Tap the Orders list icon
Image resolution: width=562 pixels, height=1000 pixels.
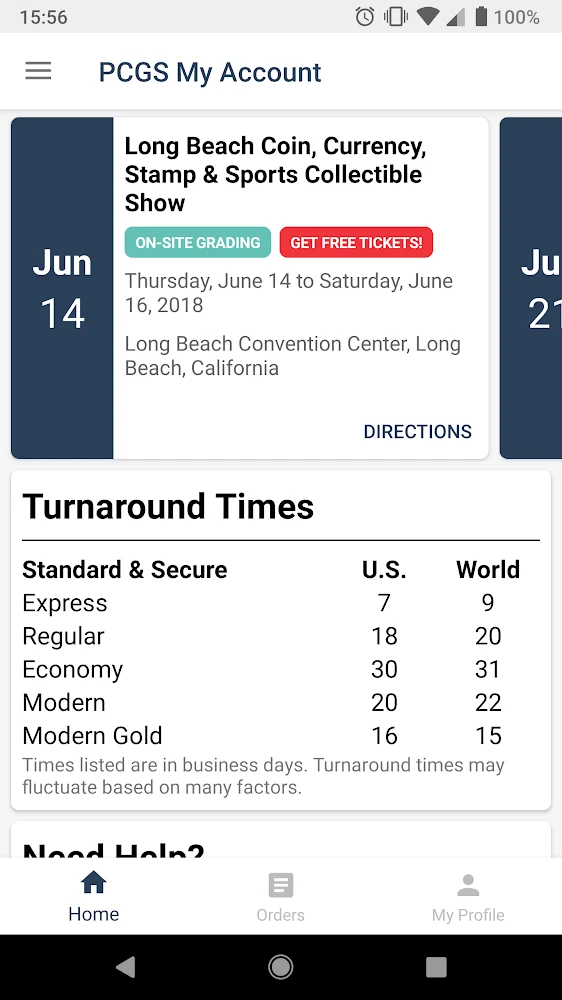[x=281, y=885]
